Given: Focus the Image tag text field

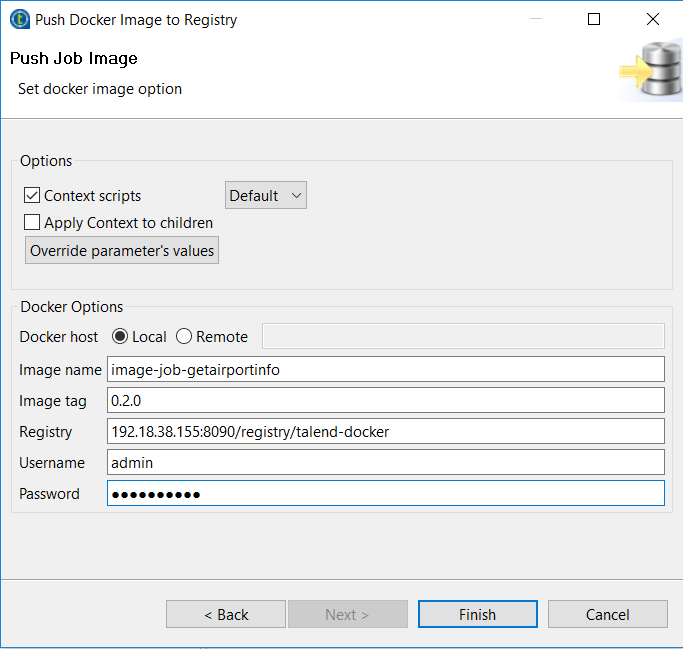Looking at the screenshot, I should (x=385, y=401).
